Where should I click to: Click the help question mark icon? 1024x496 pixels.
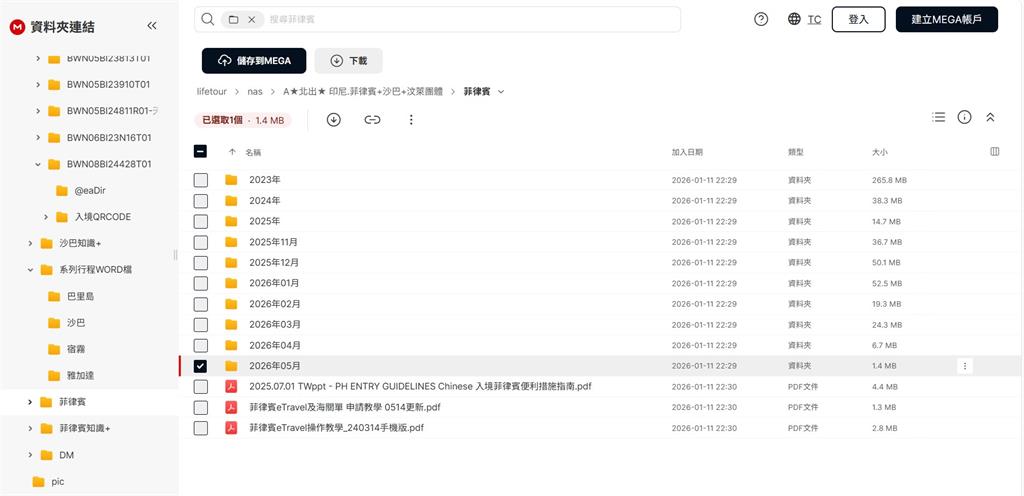(x=761, y=19)
